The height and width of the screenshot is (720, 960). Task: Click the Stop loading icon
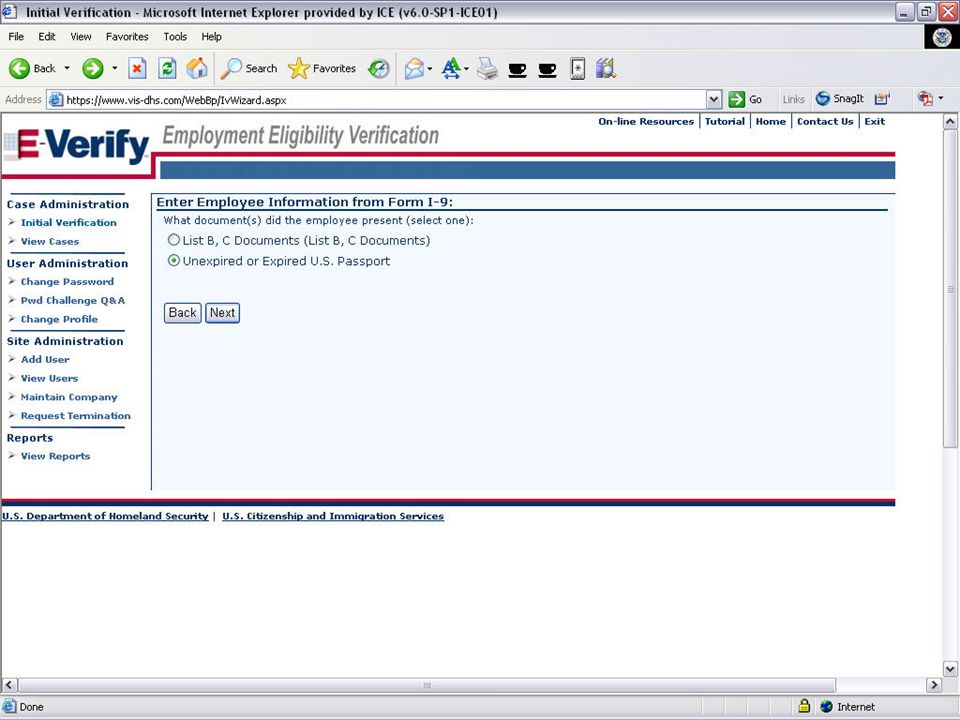tap(137, 69)
